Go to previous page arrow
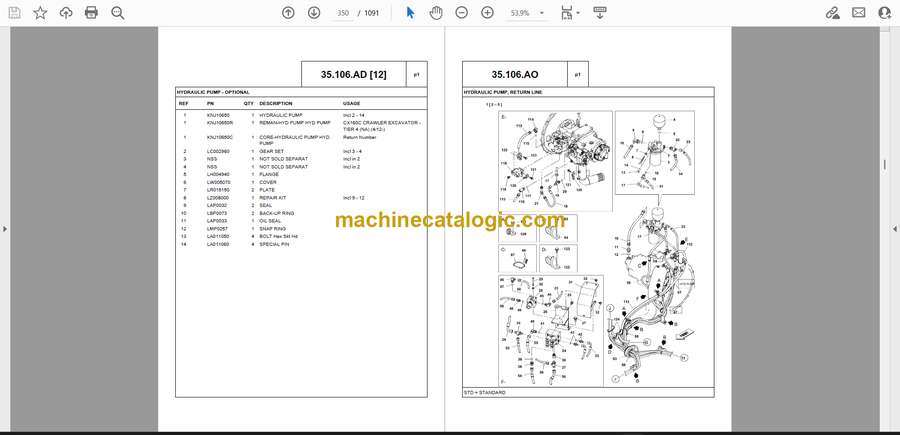The image size is (900, 435). click(288, 13)
